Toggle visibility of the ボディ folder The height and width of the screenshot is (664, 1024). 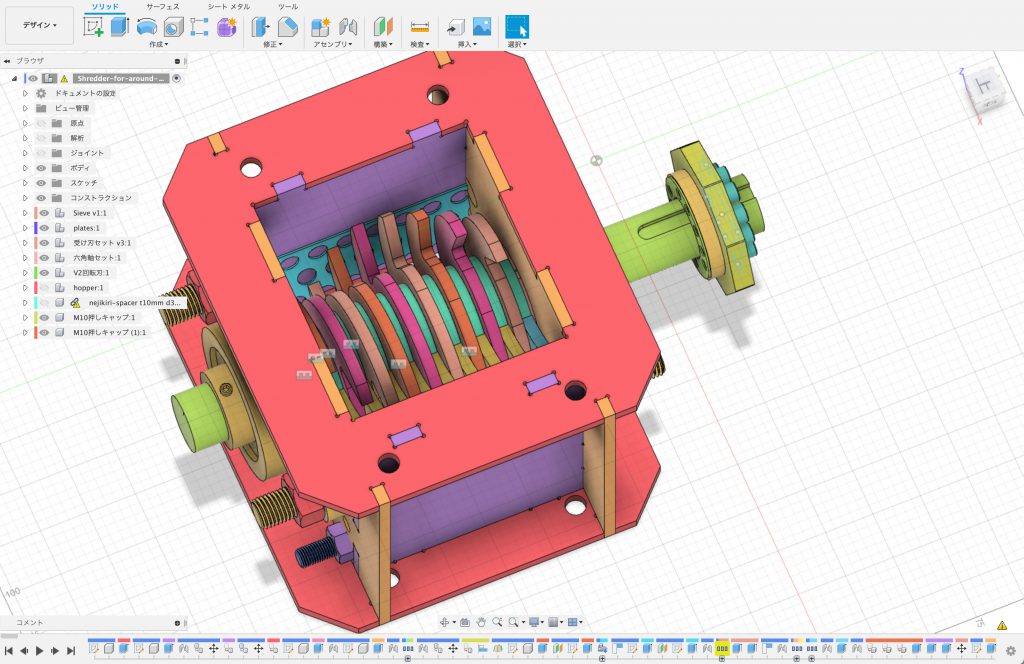pos(41,168)
